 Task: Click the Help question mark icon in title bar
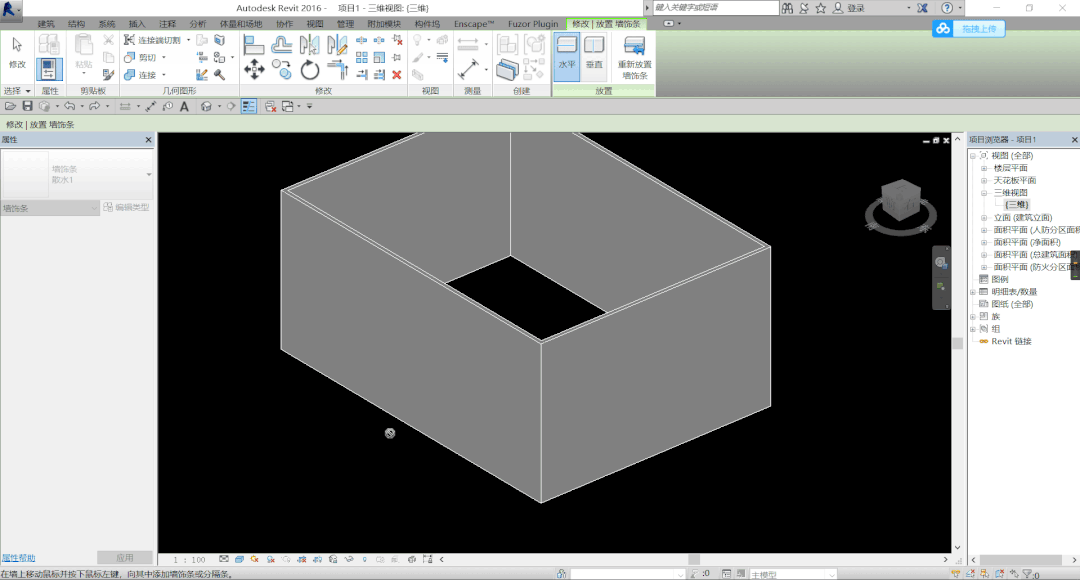pyautogui.click(x=947, y=8)
